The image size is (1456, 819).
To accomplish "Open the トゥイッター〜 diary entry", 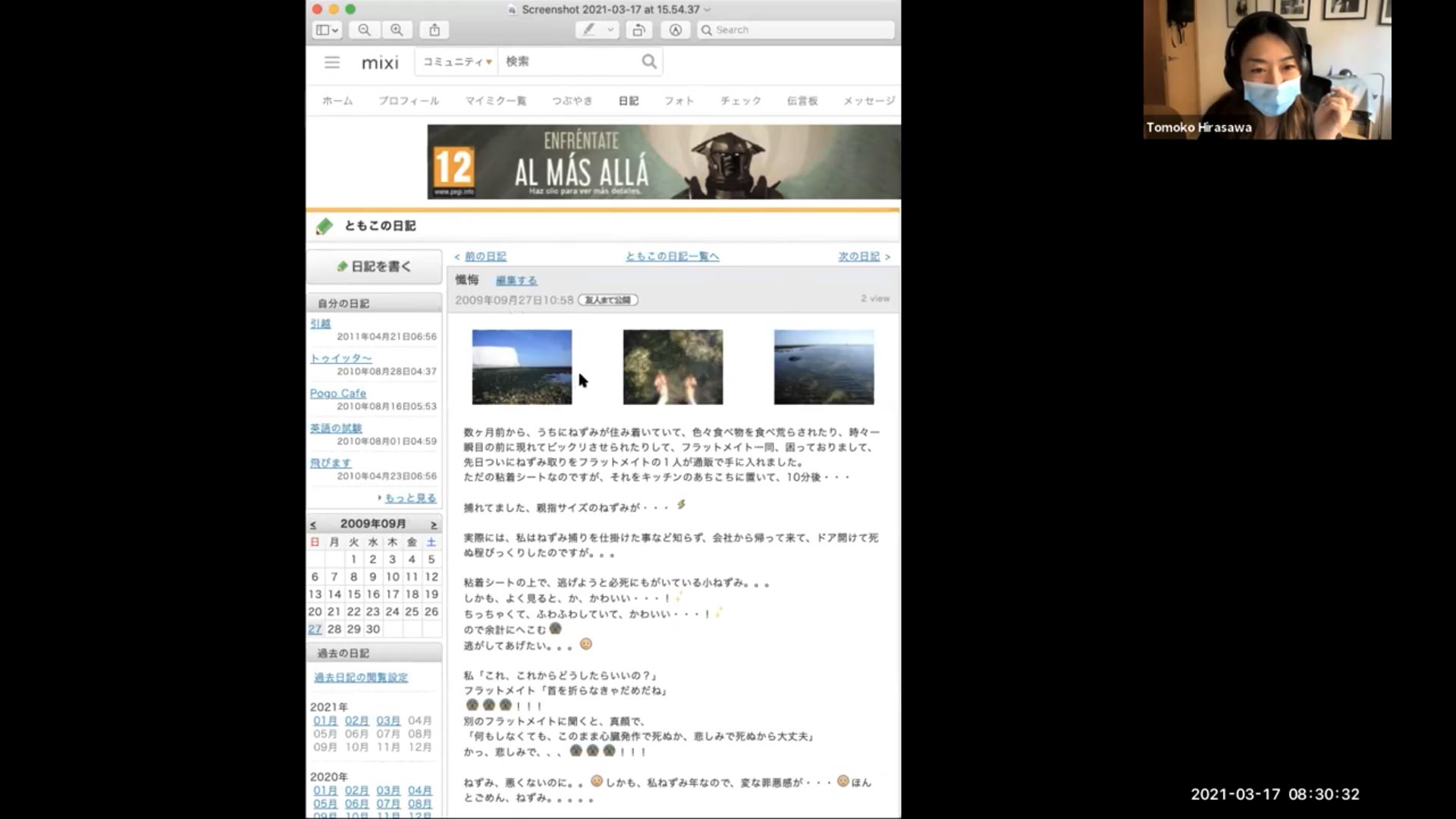I will coord(340,358).
